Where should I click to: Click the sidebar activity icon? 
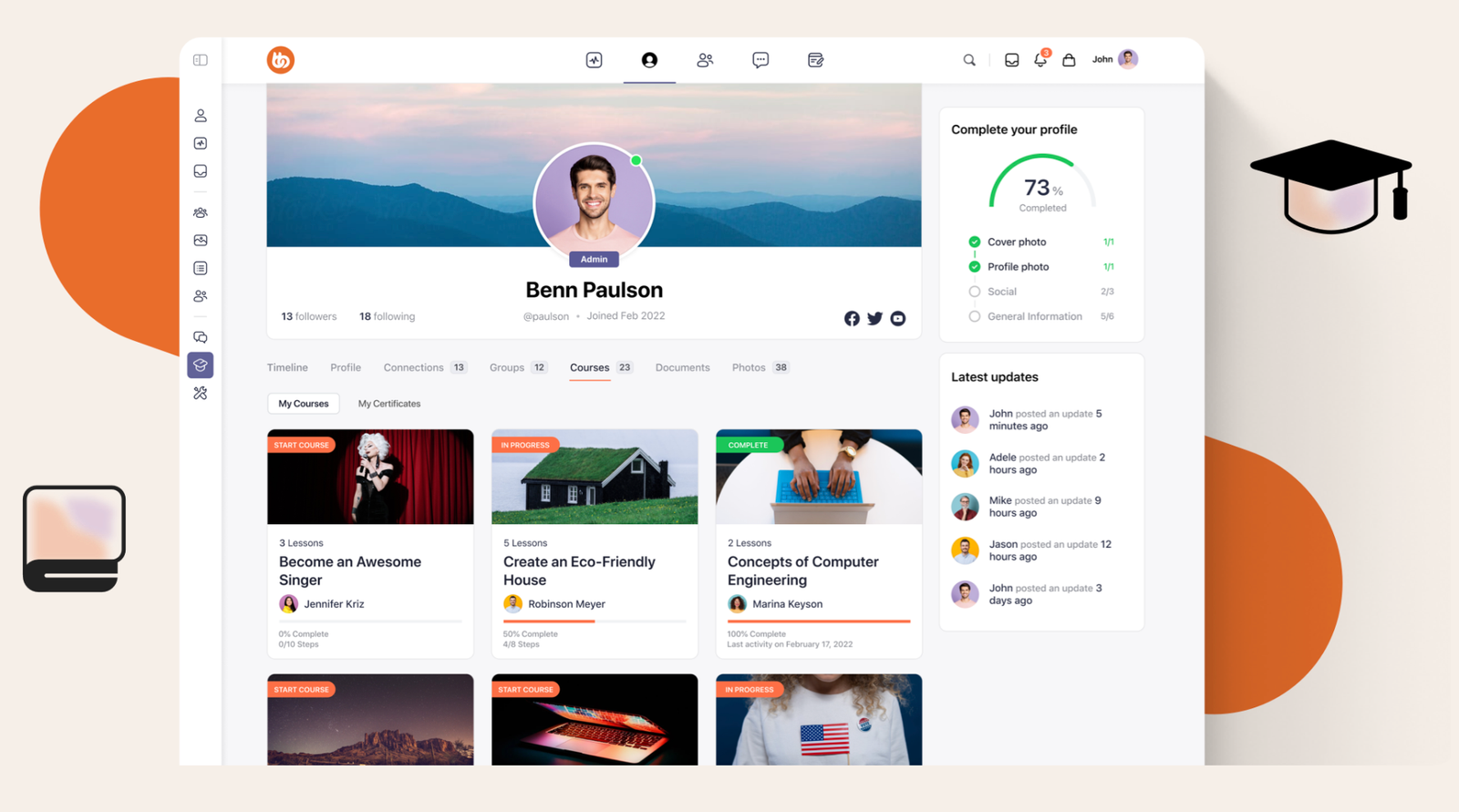pos(201,143)
